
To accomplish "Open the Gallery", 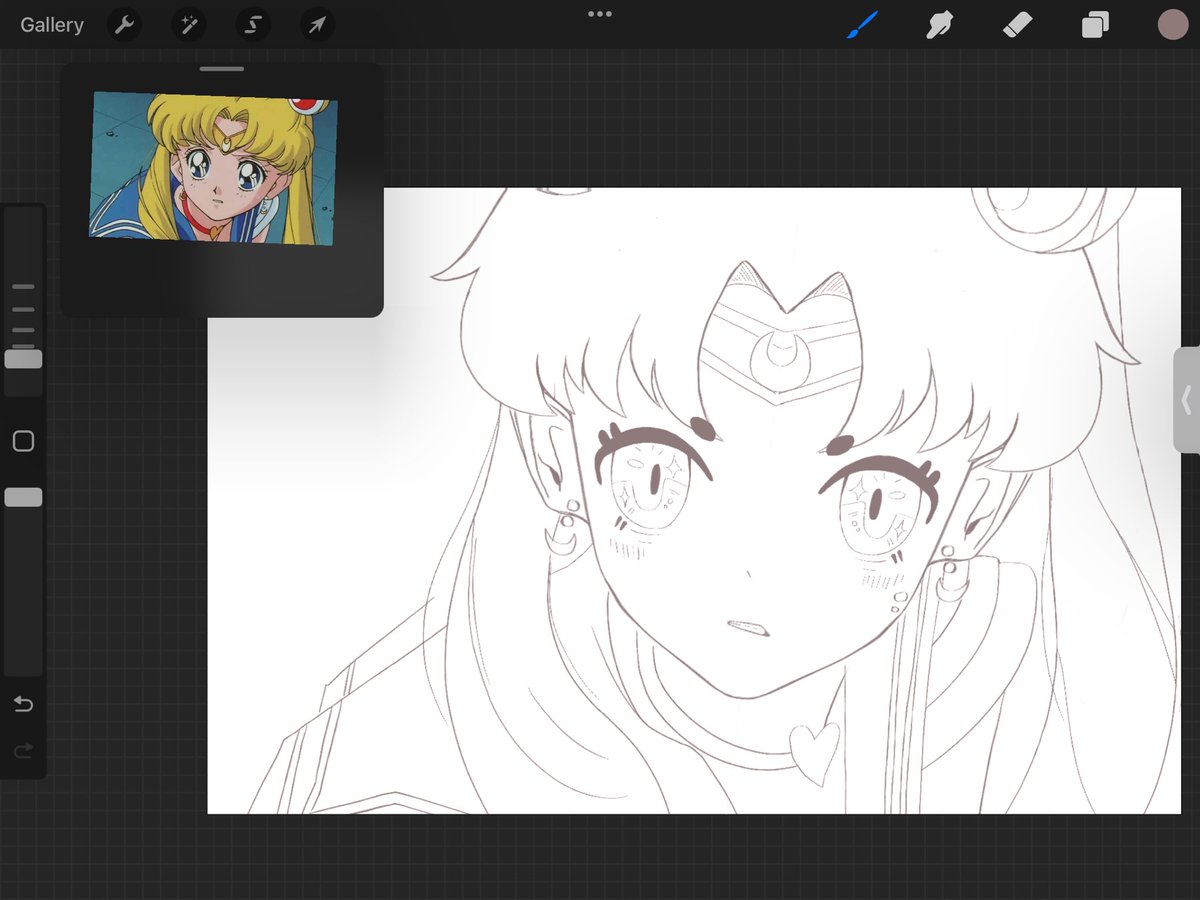I will [x=52, y=25].
